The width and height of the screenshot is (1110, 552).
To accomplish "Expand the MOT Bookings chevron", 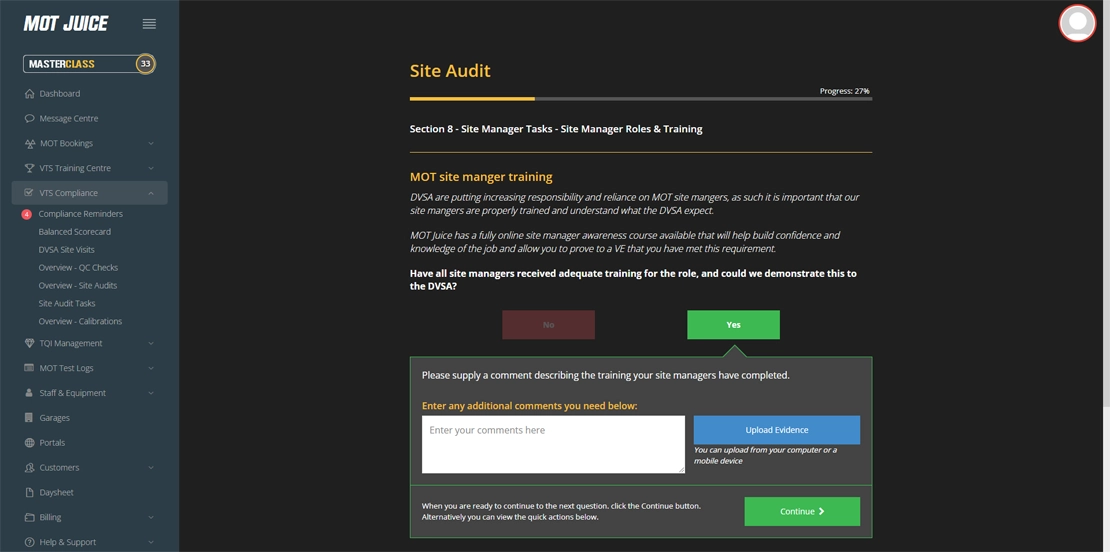I will (x=151, y=144).
